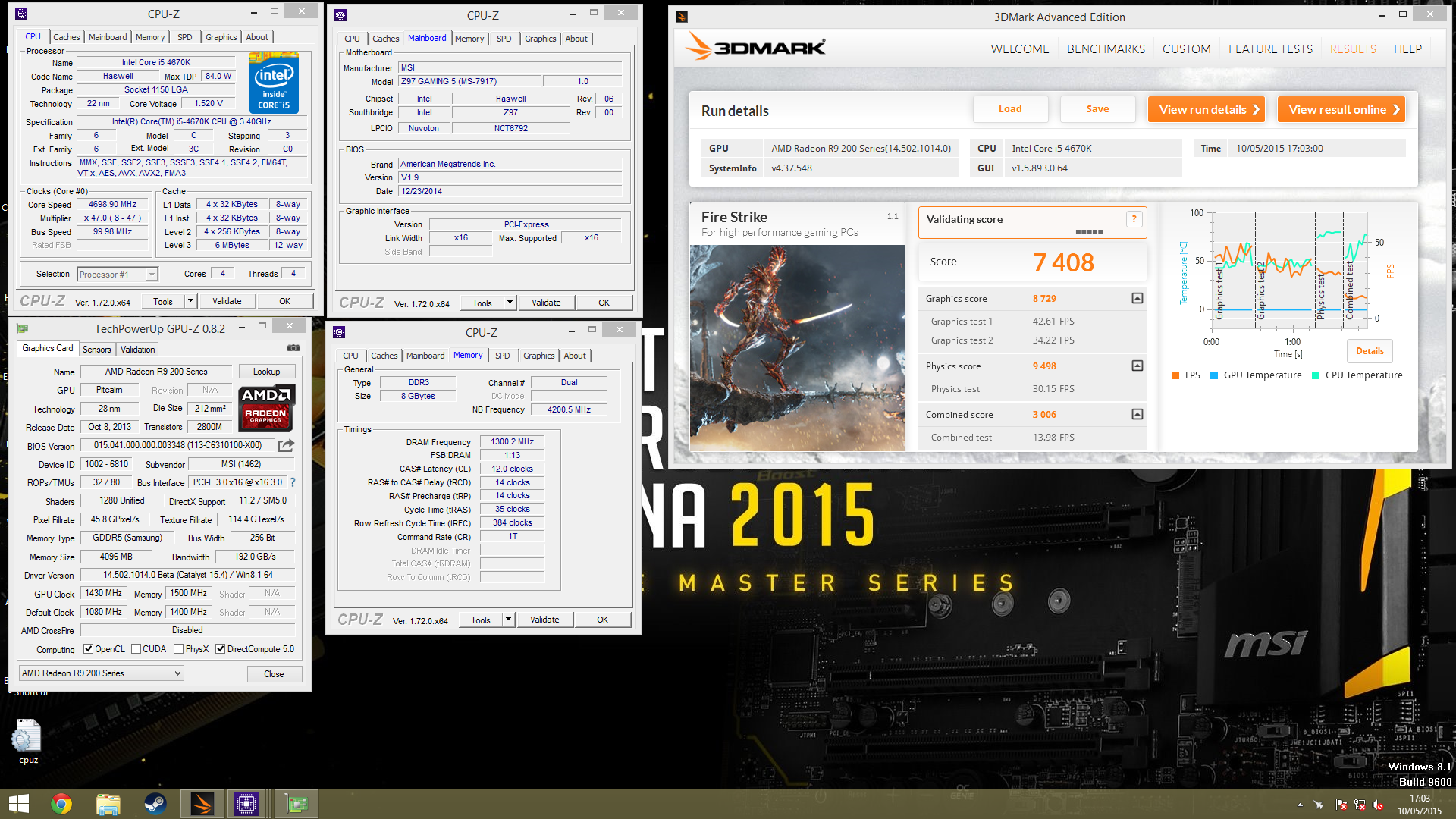Select the SPD tab in Memory window
The image size is (1456, 819).
(503, 356)
